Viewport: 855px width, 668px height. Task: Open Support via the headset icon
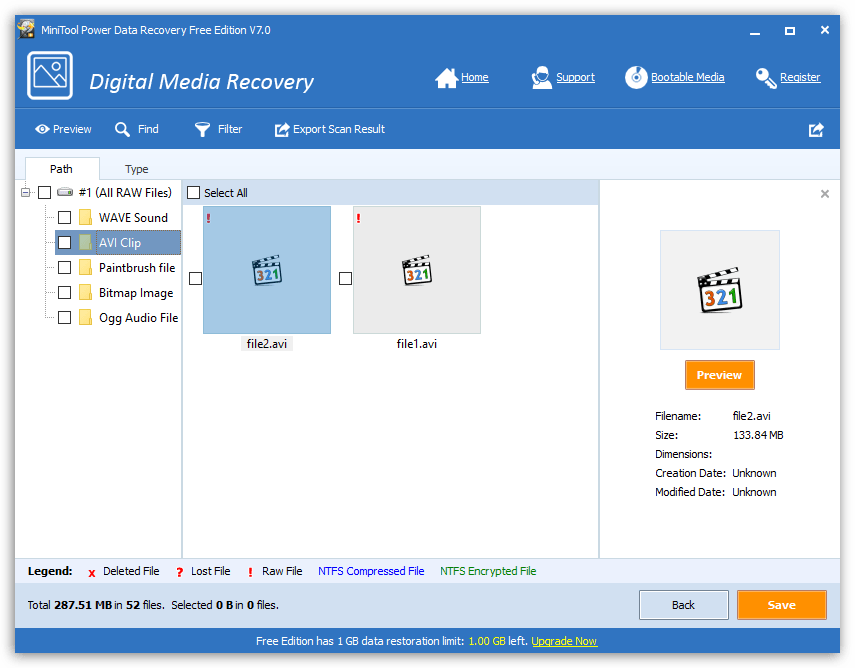tap(541, 78)
